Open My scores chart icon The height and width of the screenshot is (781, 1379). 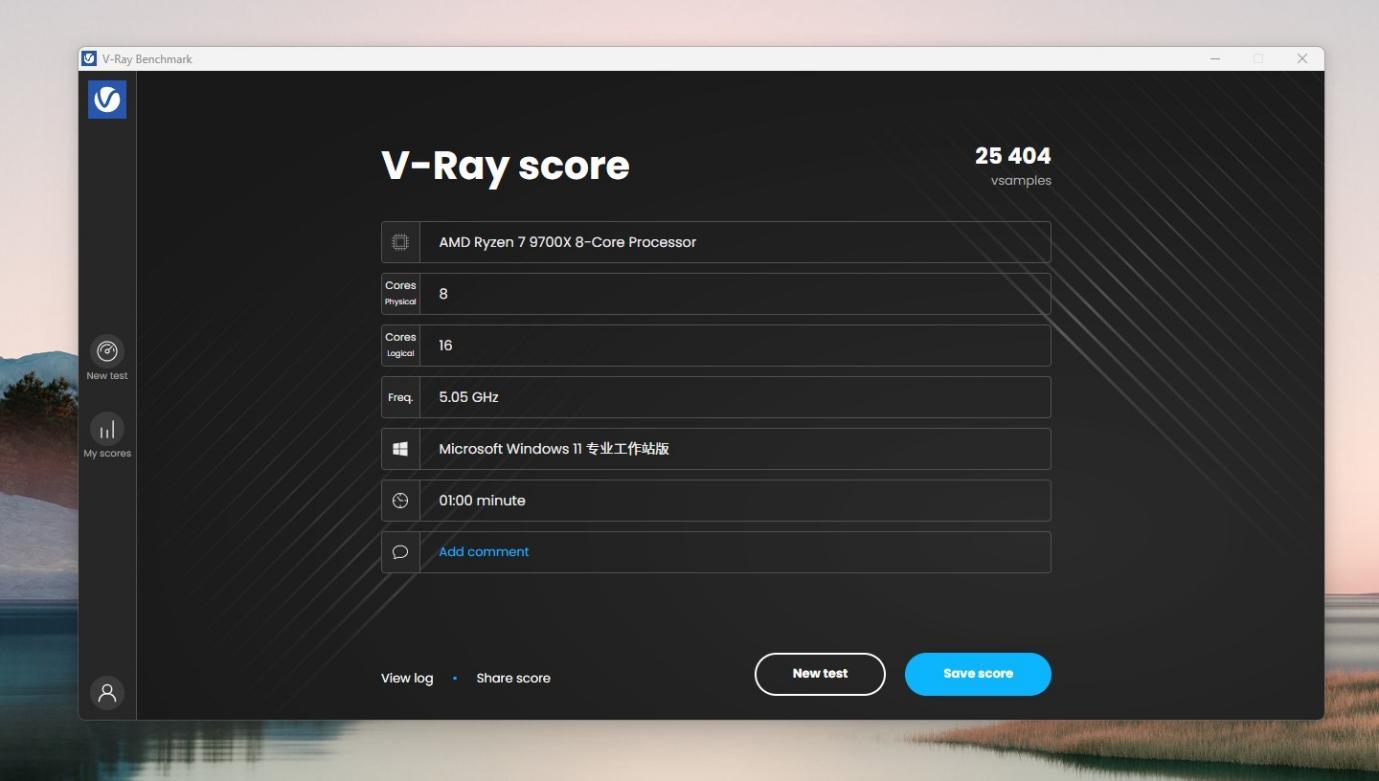pos(107,429)
